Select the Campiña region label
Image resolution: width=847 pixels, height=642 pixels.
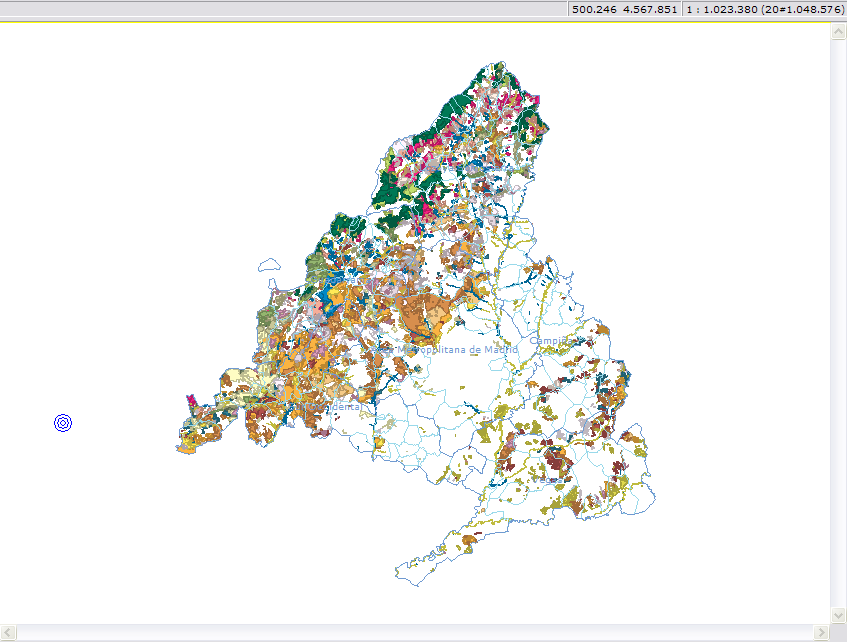[552, 341]
